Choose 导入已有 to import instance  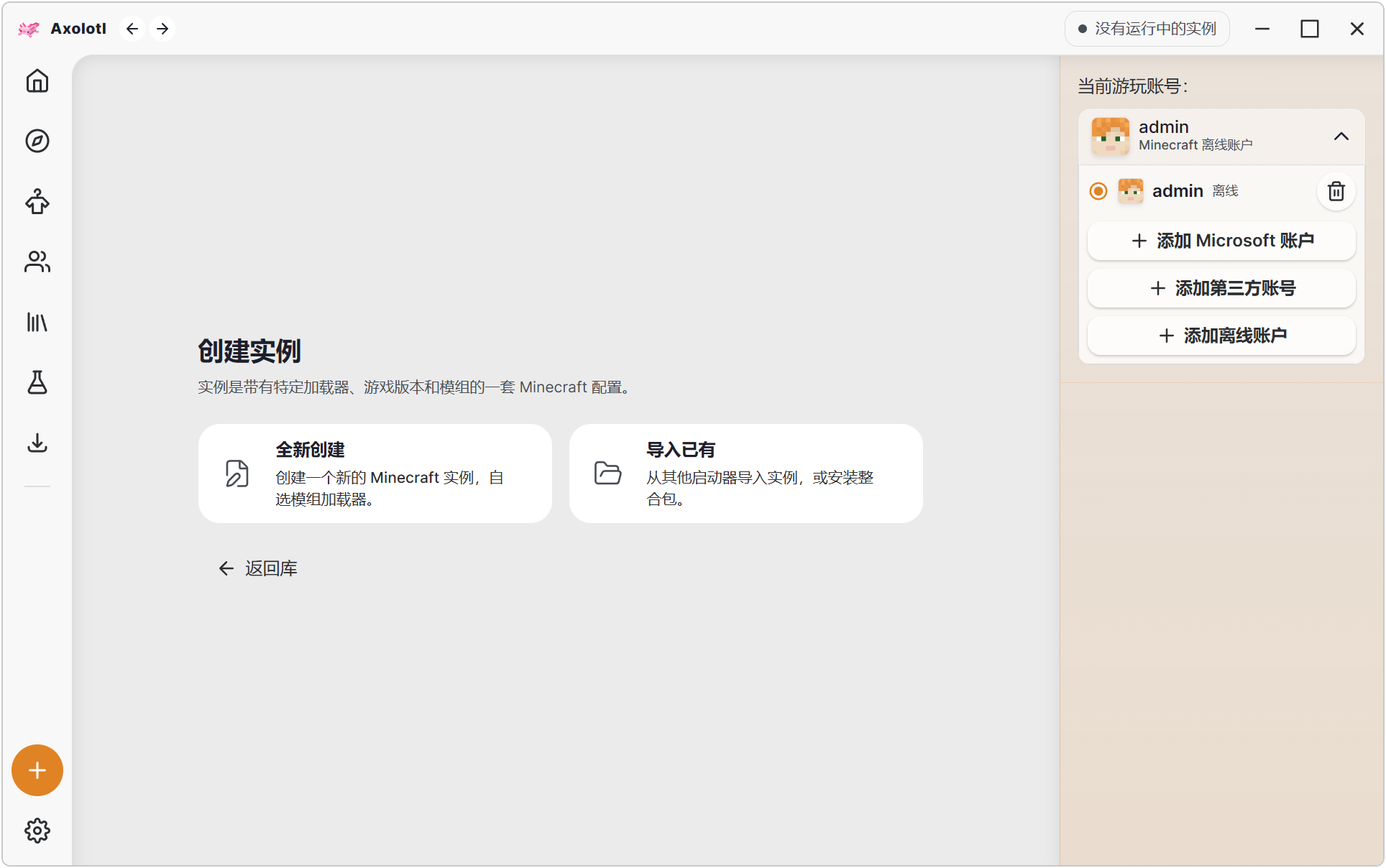[746, 474]
